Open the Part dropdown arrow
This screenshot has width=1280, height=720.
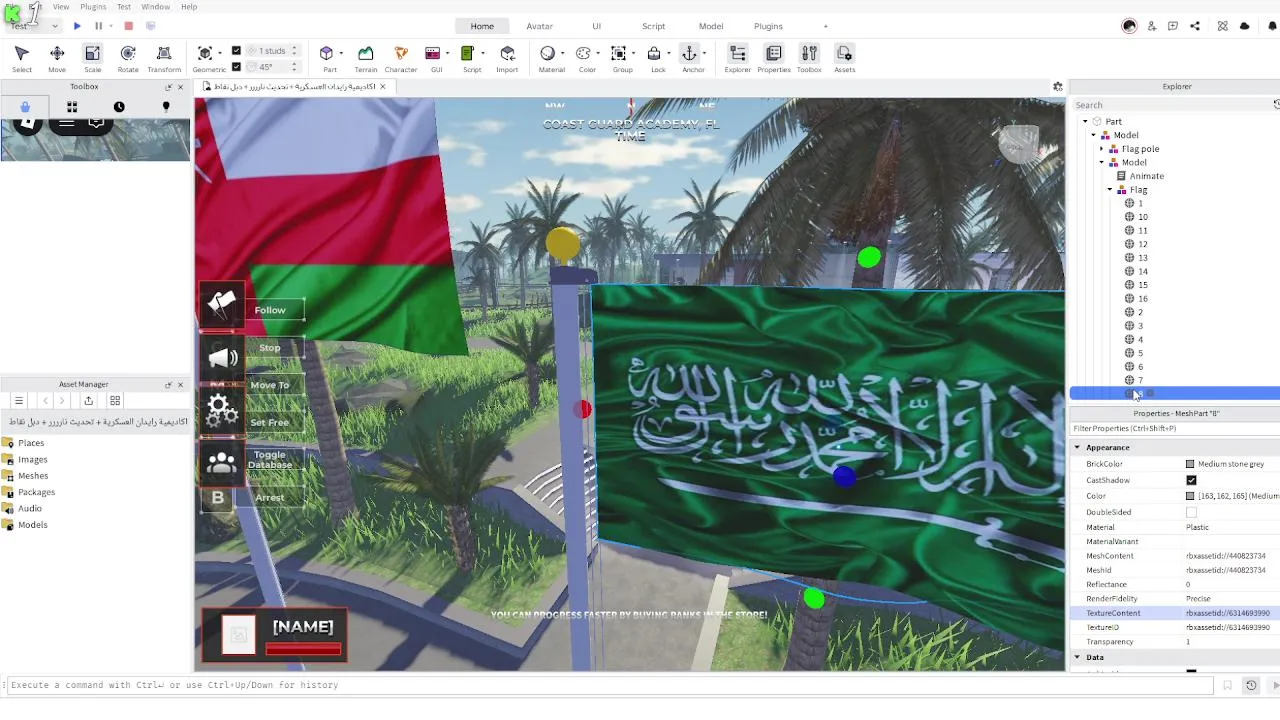(x=341, y=53)
